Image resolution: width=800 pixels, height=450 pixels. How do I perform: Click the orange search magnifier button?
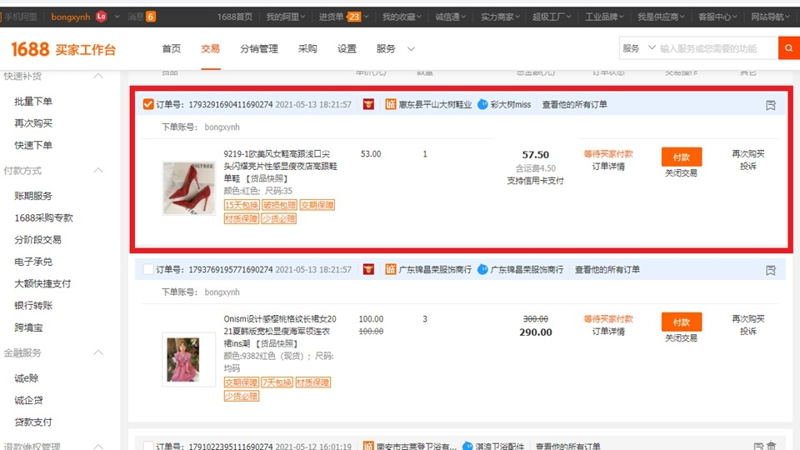(787, 48)
